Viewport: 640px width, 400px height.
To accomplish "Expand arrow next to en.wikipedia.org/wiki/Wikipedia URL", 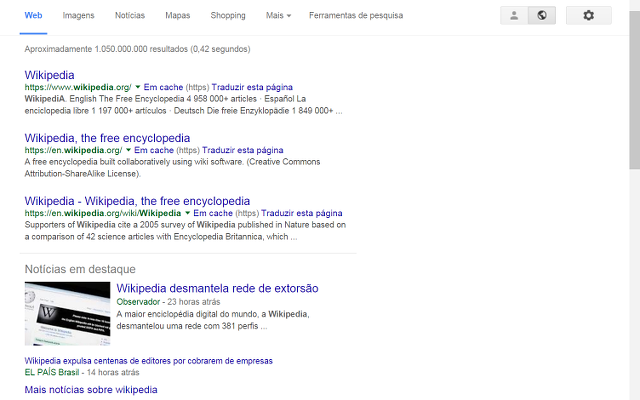I will point(187,213).
